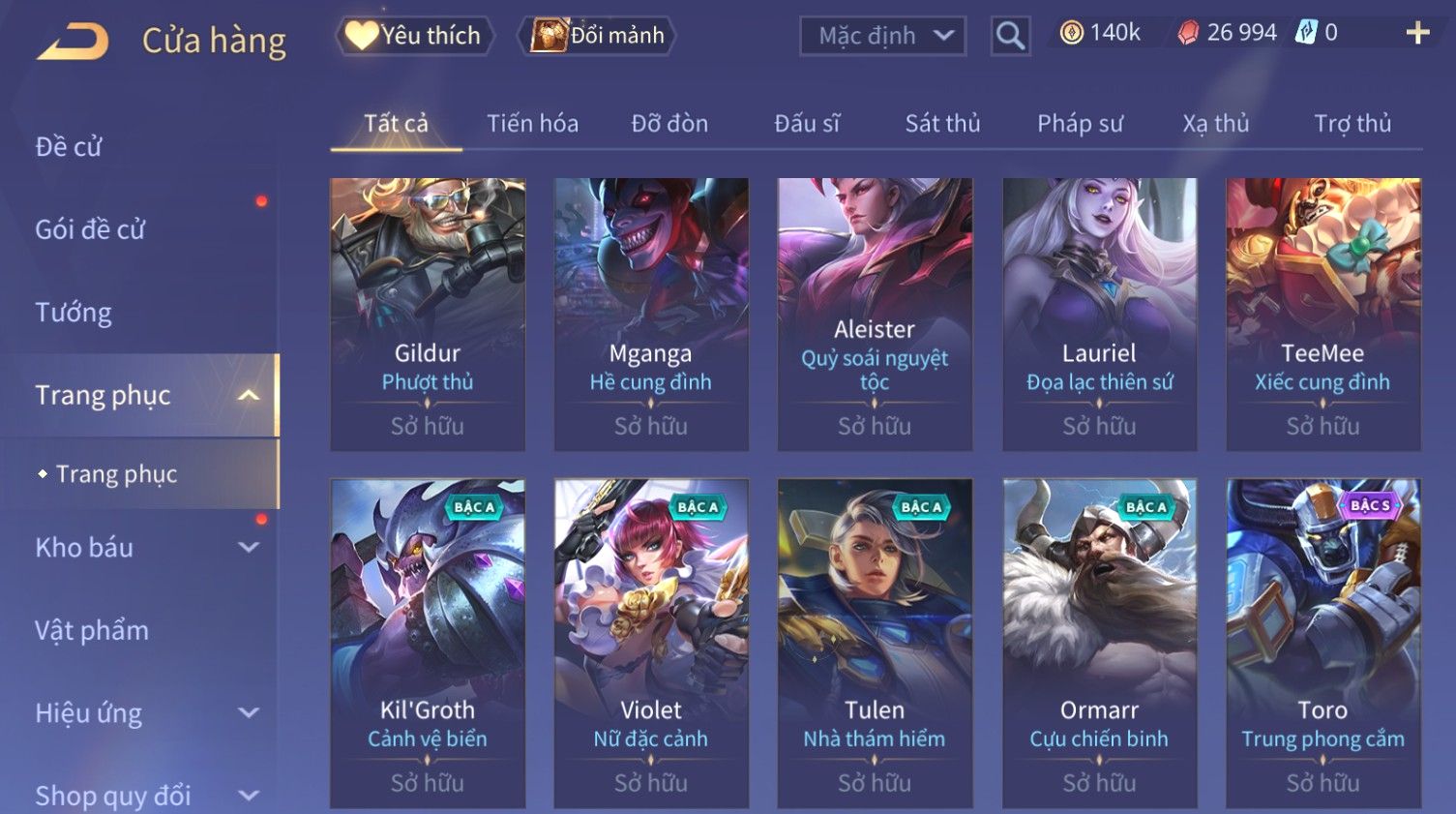
Task: Tap the red ruby currency icon
Action: click(1187, 33)
